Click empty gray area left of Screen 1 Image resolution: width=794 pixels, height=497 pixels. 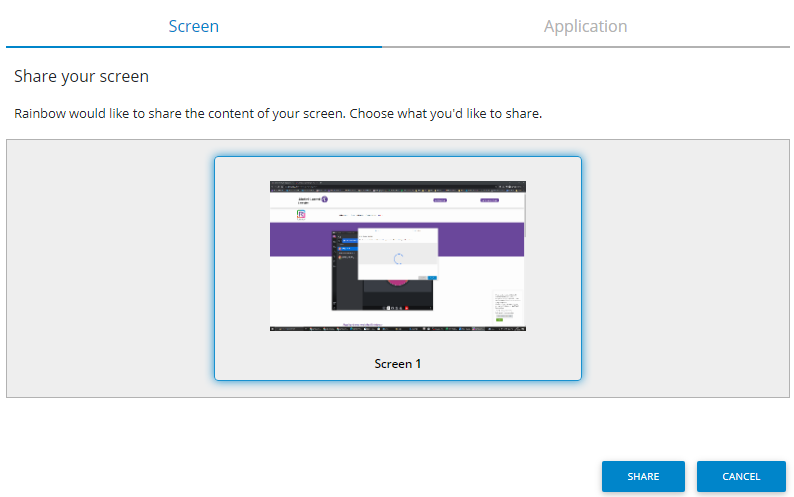pyautogui.click(x=110, y=268)
